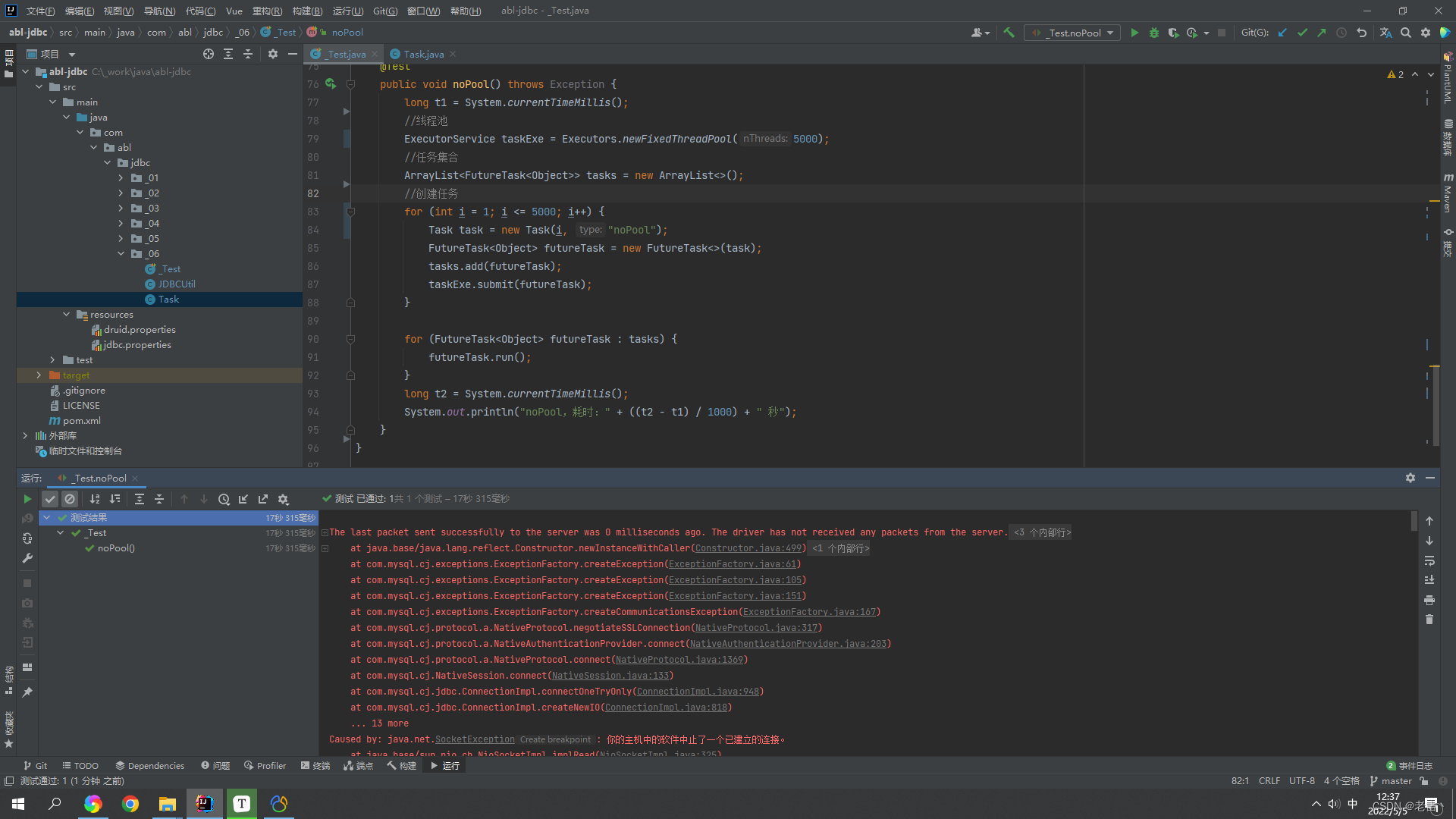Click the green Run button in top toolbar
The image size is (1456, 819).
point(1134,33)
